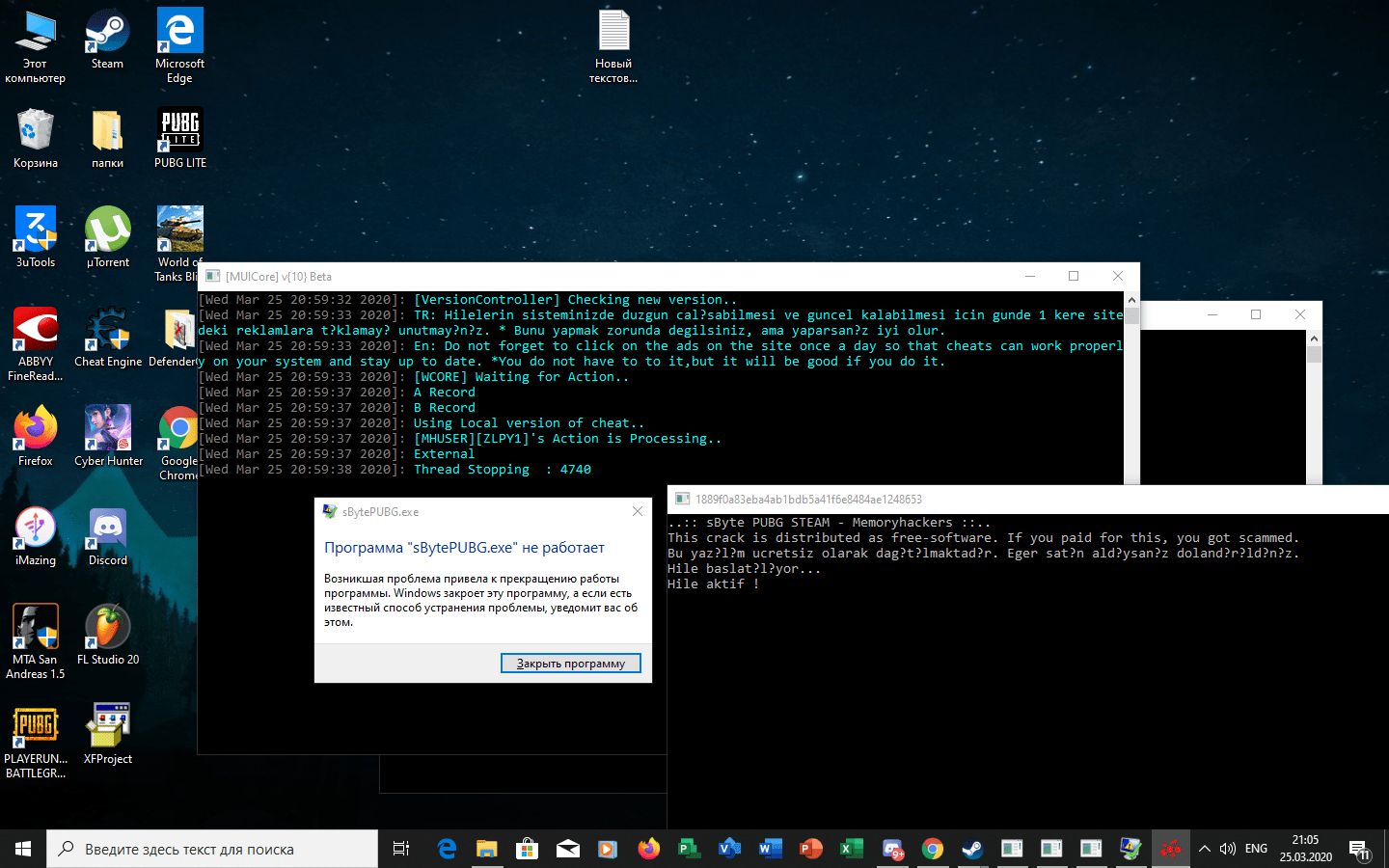Select the Новый текстовый document desktop icon

tap(613, 45)
